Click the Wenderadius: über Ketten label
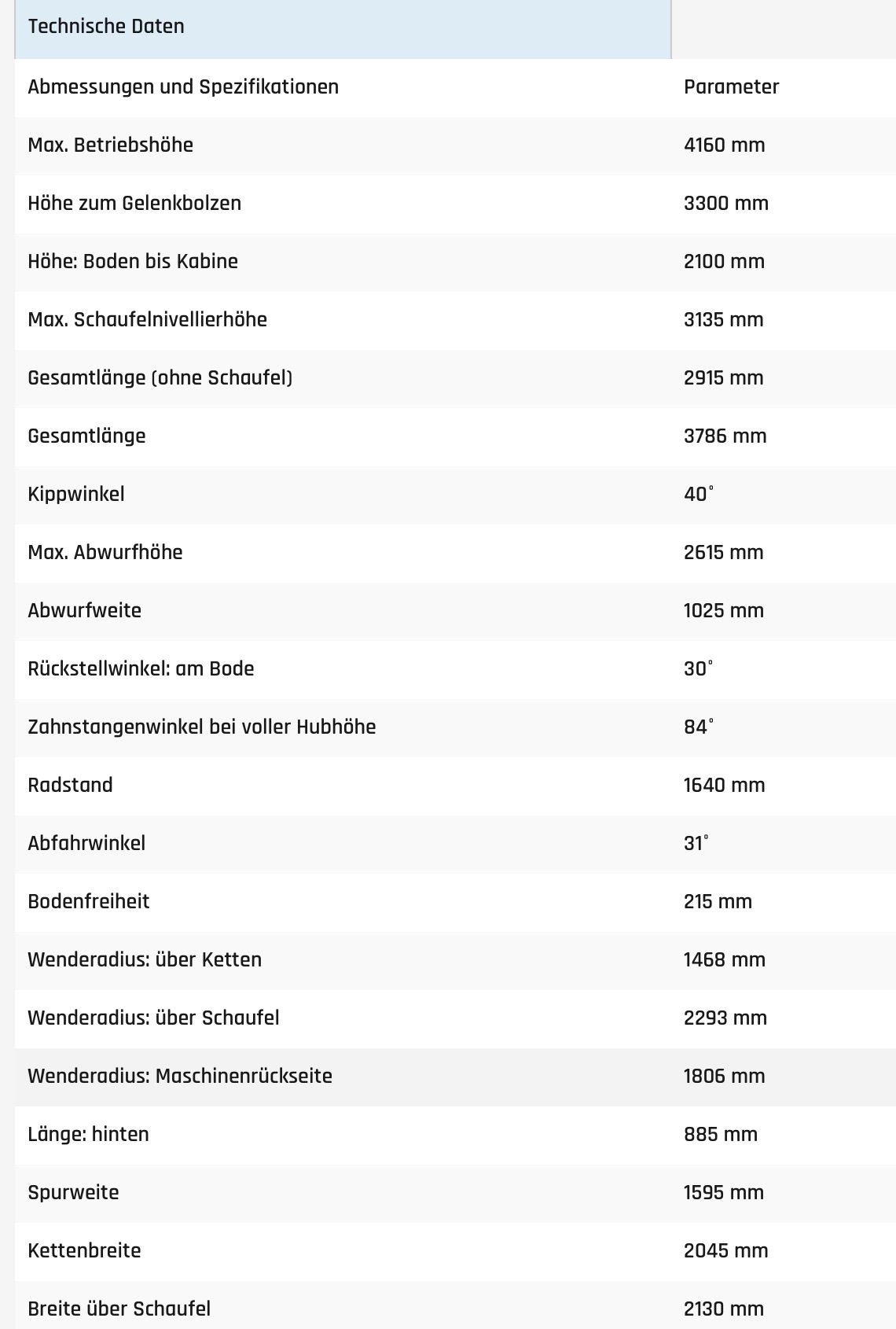Image resolution: width=896 pixels, height=1329 pixels. point(145,959)
